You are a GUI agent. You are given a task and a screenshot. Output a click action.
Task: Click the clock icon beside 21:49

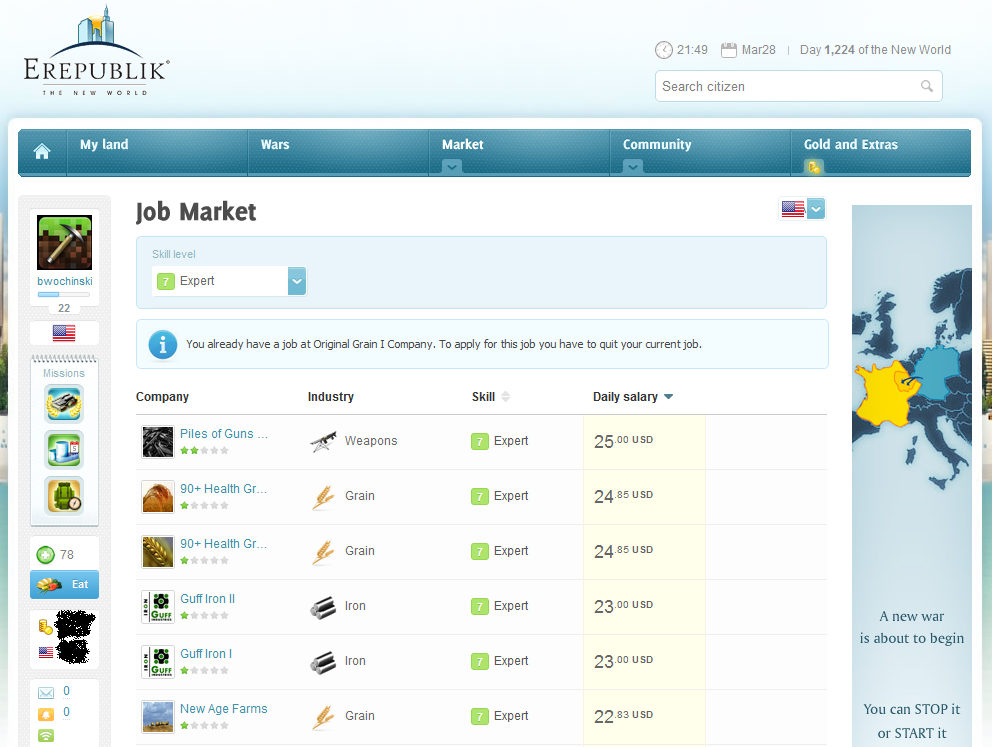664,50
